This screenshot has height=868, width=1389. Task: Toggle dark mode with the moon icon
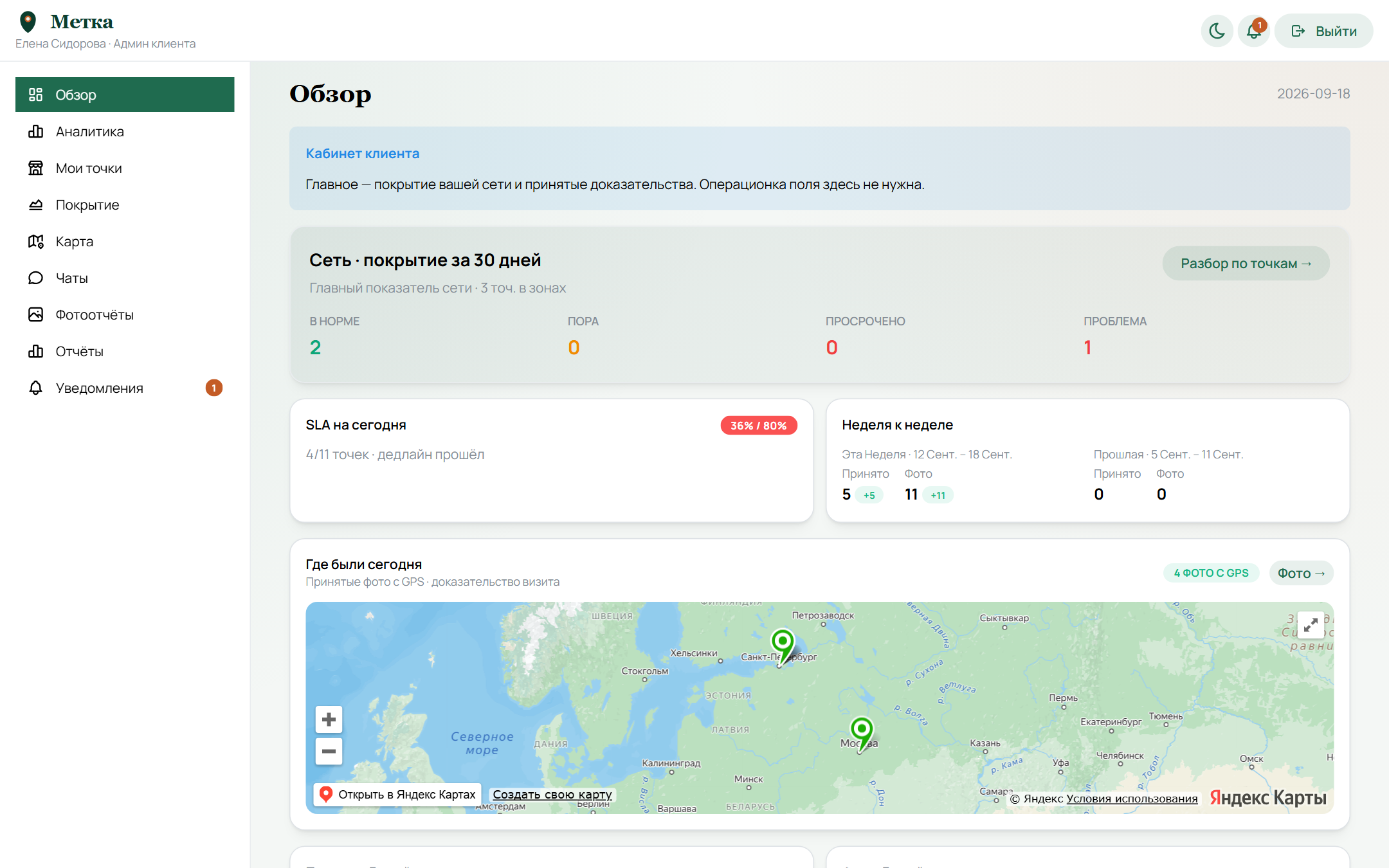[1217, 31]
